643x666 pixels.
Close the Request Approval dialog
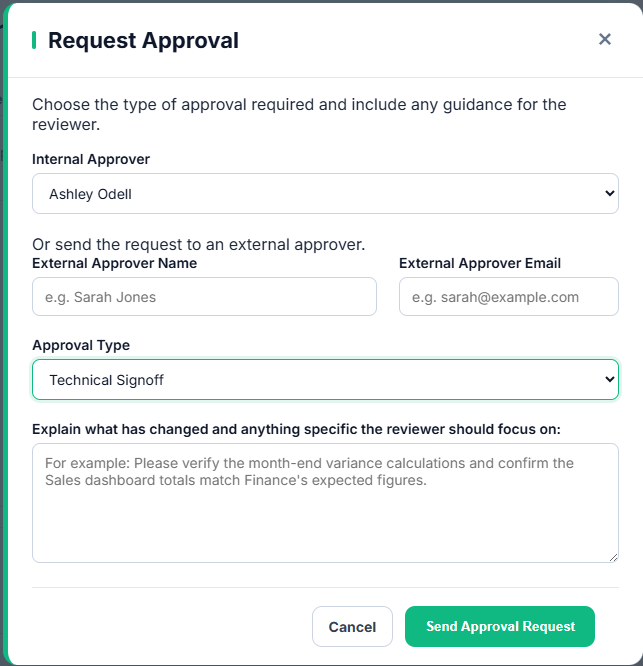[605, 40]
